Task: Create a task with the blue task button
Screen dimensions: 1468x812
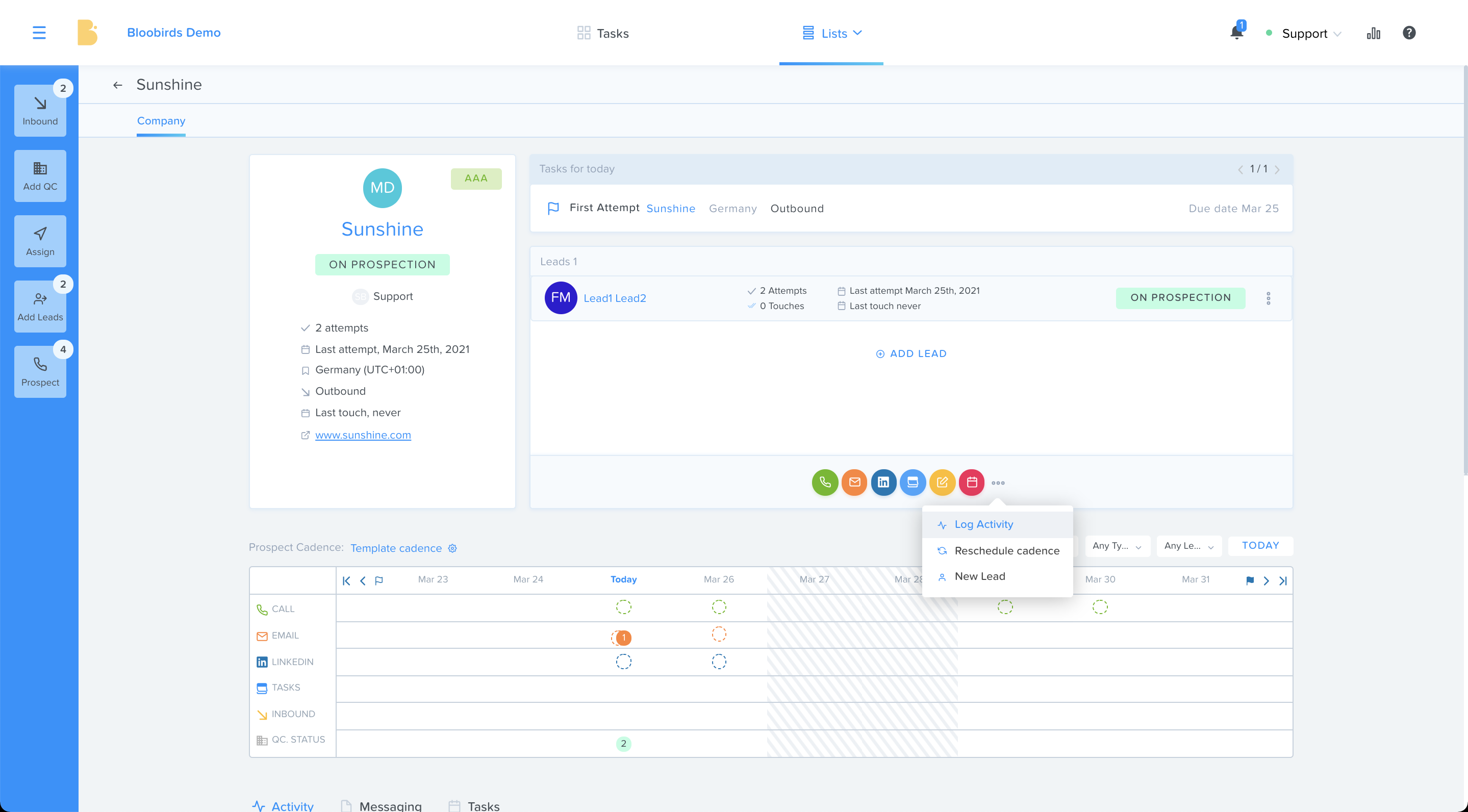Action: [913, 482]
